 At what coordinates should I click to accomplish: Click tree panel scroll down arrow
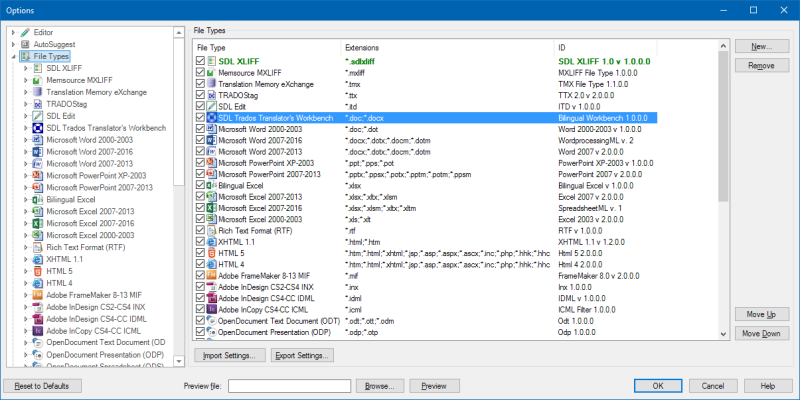(178, 361)
